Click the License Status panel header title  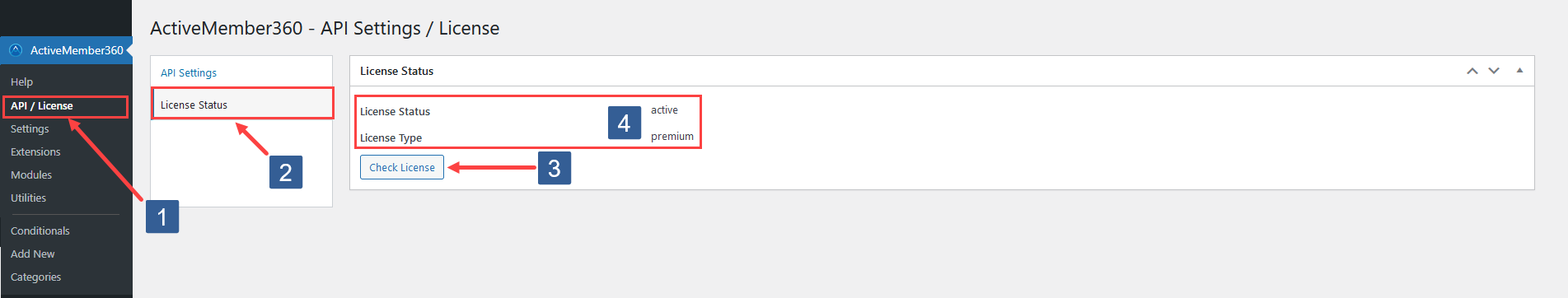tap(397, 72)
